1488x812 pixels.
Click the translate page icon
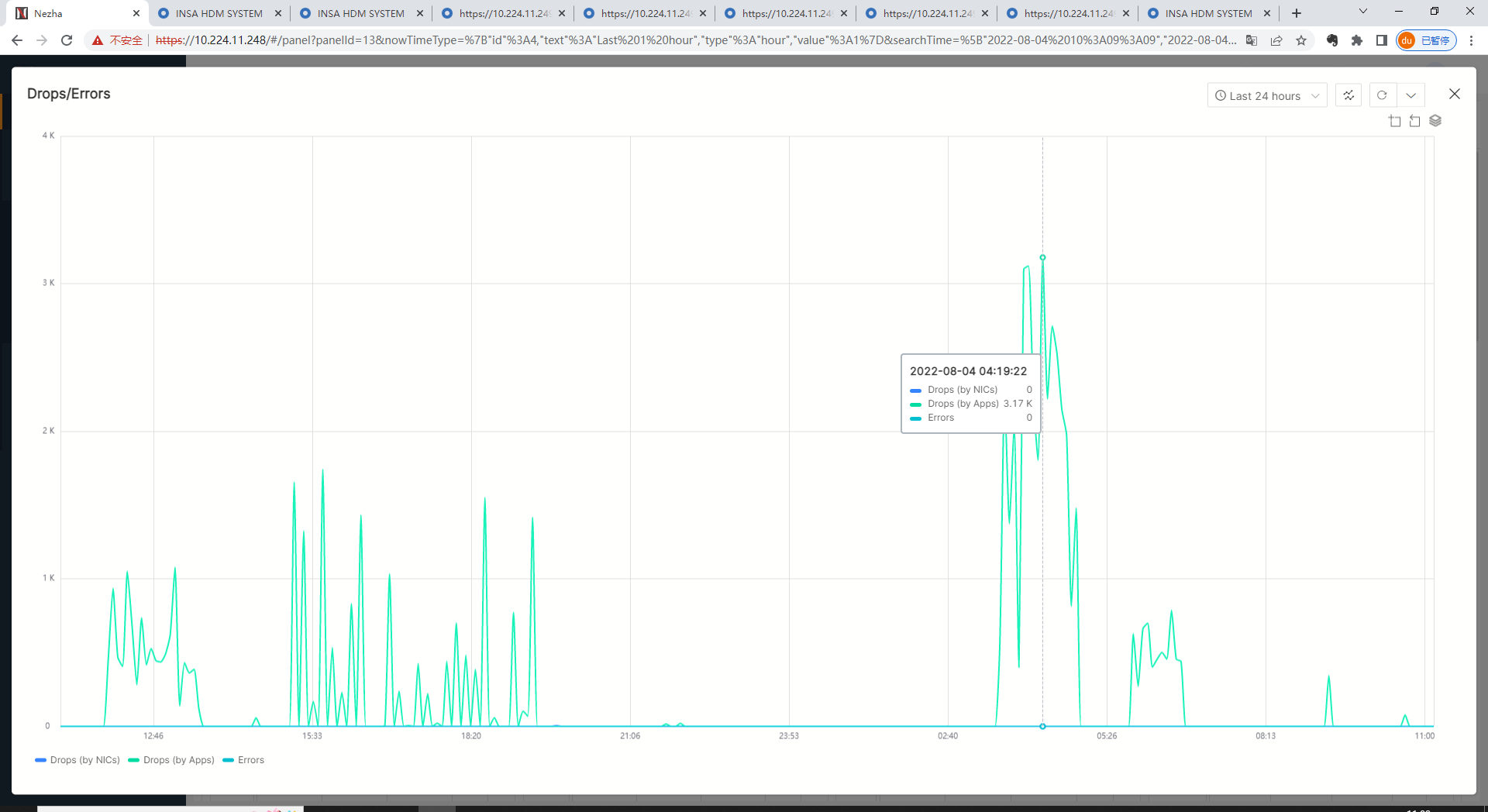[1252, 40]
